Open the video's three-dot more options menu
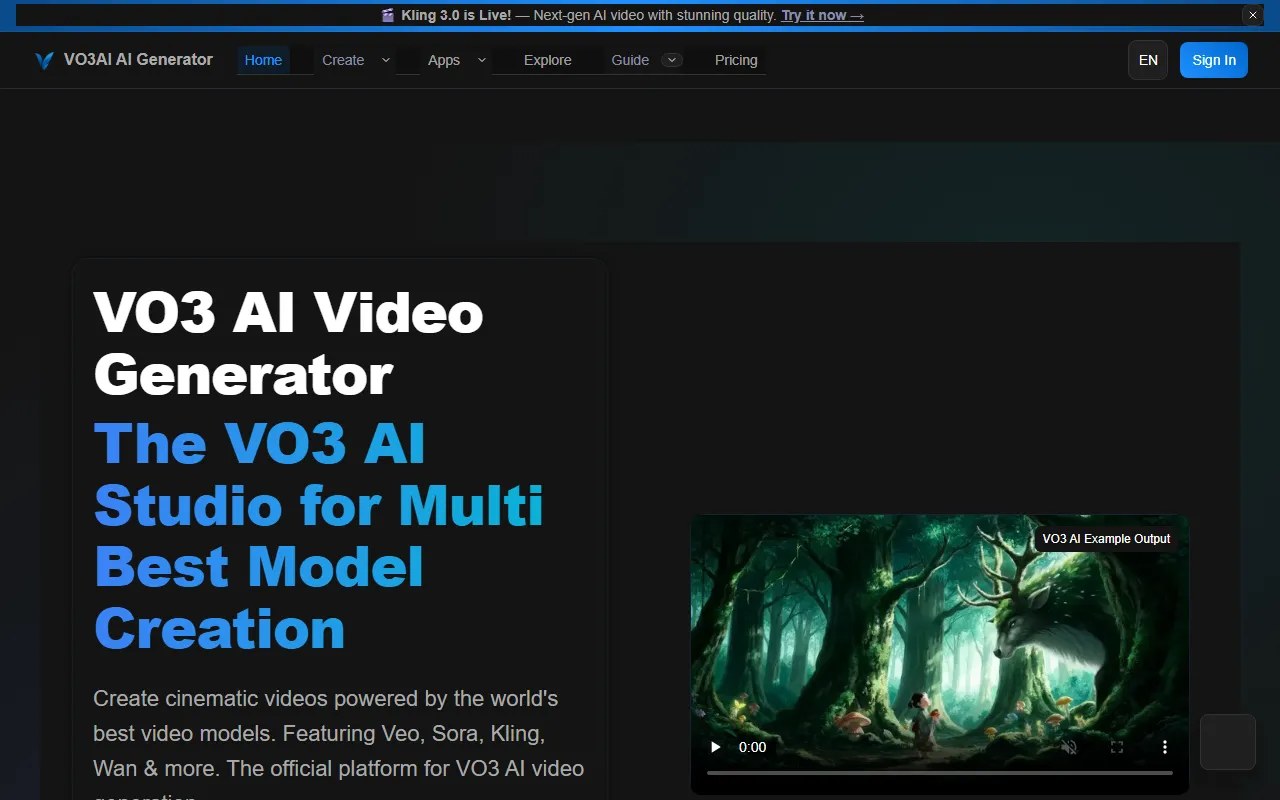Viewport: 1280px width, 800px height. (x=1165, y=747)
